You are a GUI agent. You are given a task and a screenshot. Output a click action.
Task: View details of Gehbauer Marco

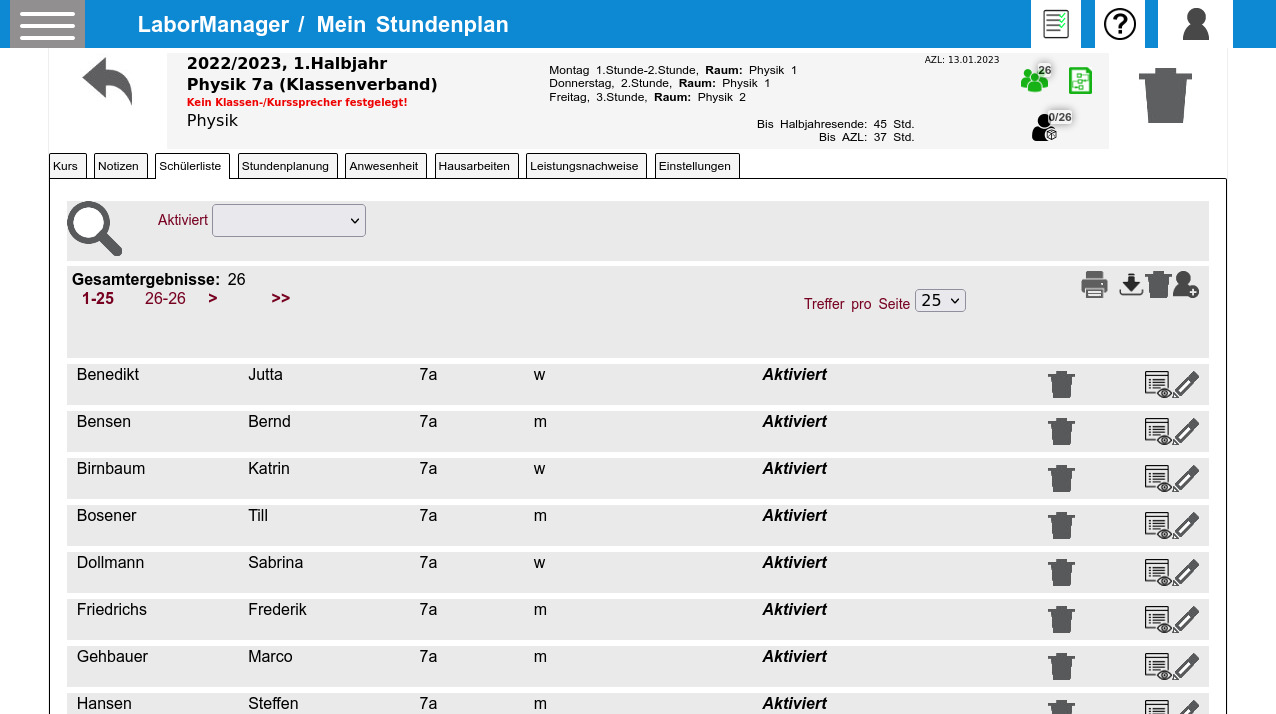[x=1158, y=667]
